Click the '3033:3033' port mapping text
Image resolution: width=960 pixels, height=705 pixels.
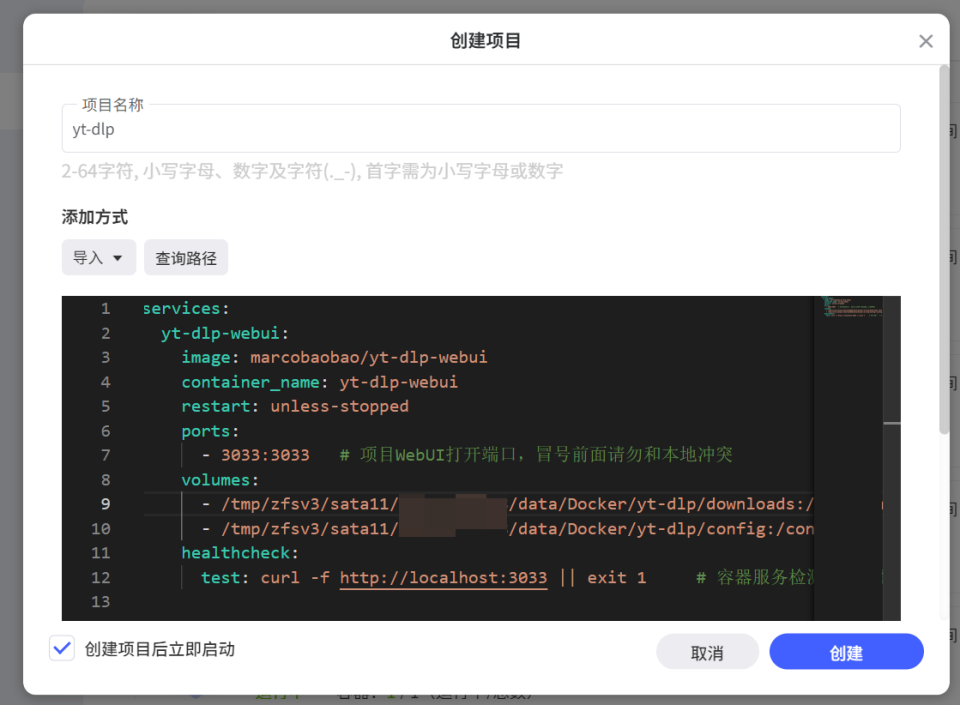pos(265,455)
